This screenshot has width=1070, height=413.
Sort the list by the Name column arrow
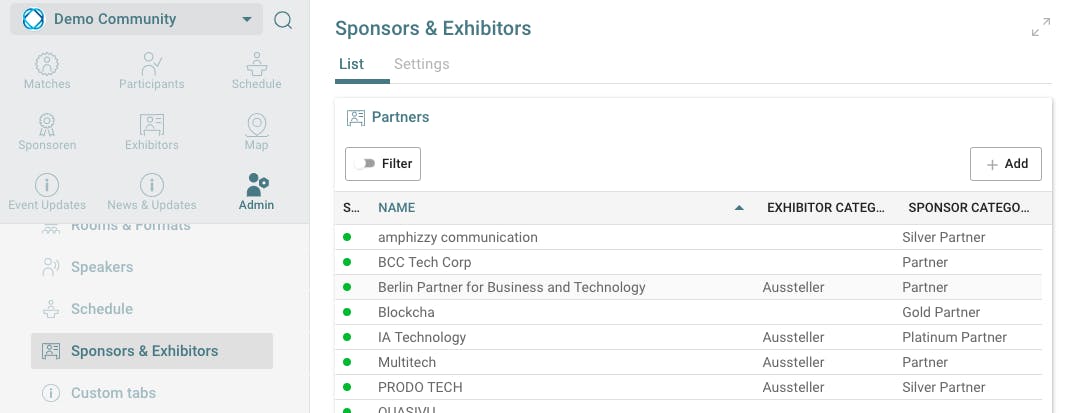pos(739,208)
